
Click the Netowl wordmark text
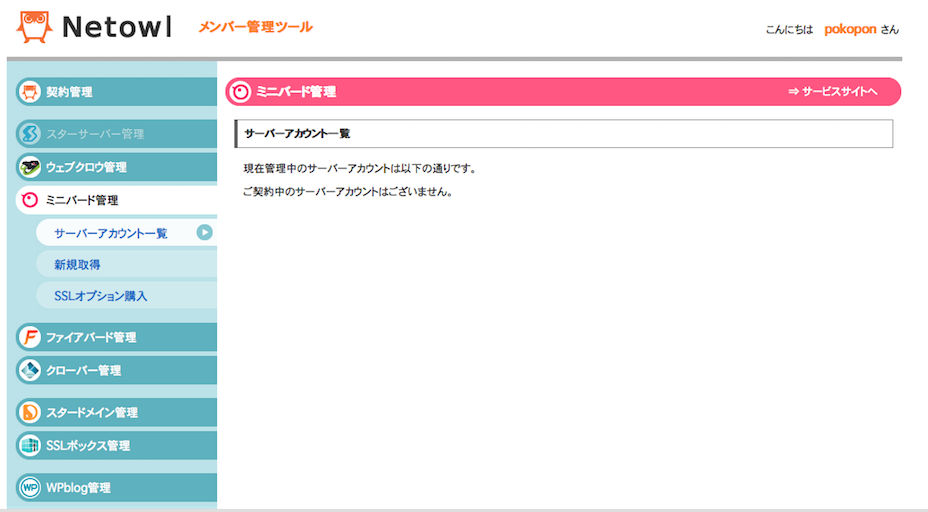tap(117, 27)
